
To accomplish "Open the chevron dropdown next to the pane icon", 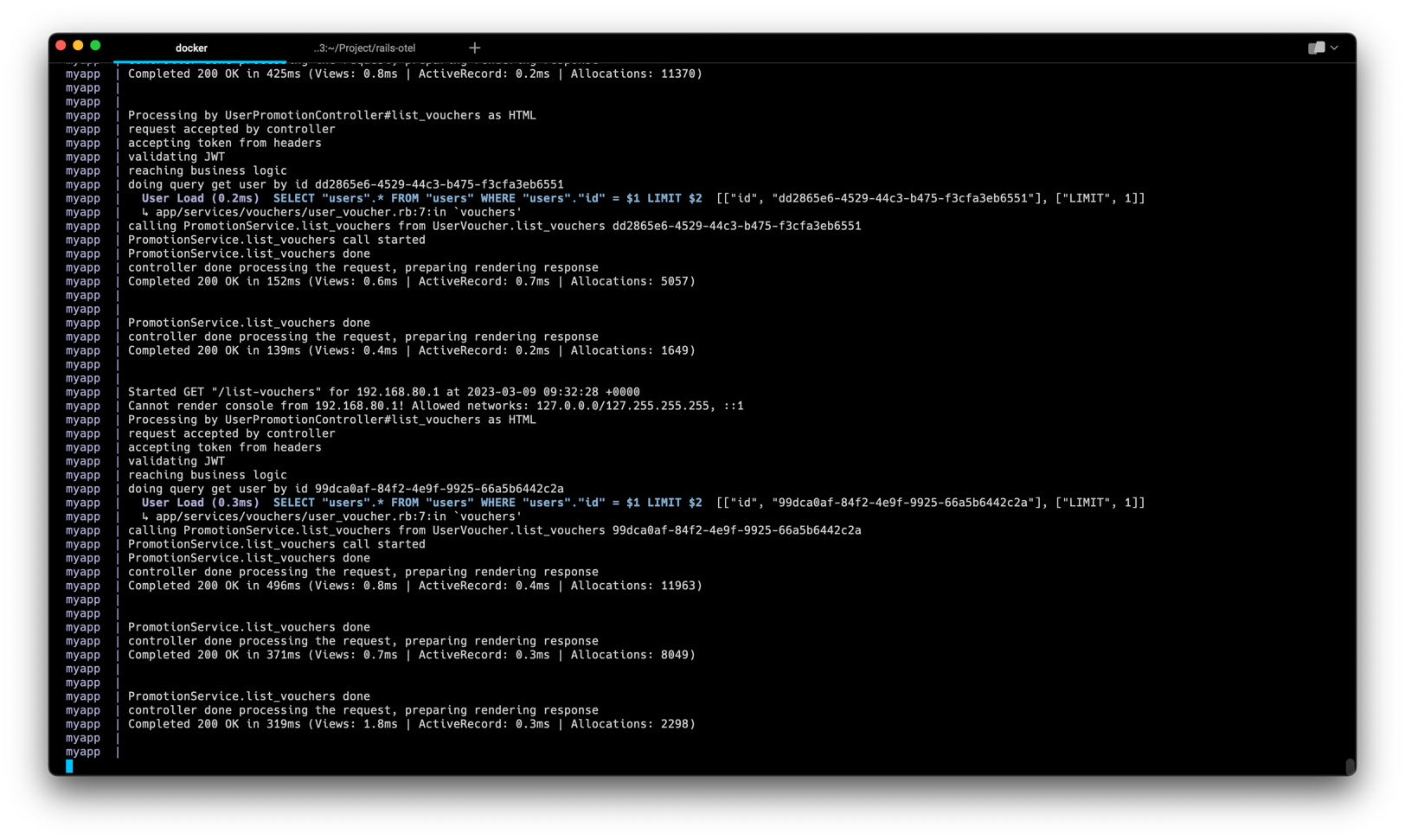I will coord(1333,48).
